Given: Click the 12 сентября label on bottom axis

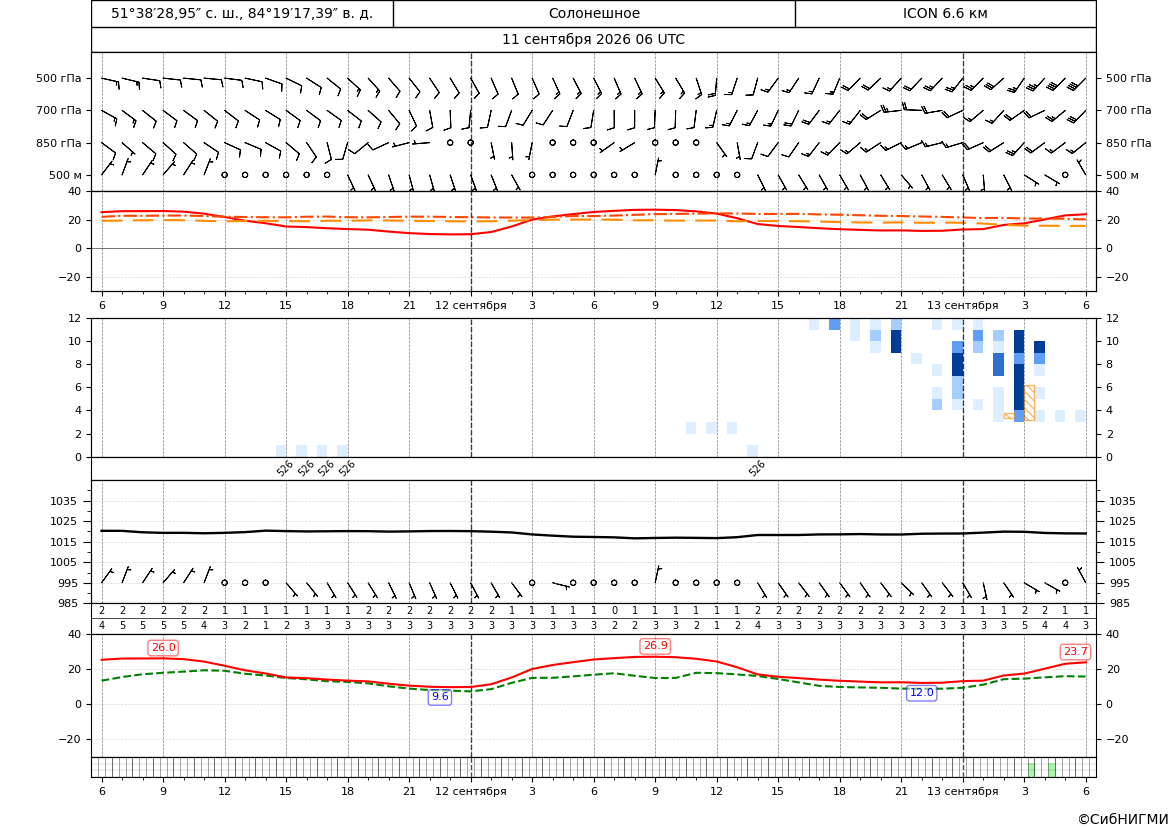Looking at the screenshot, I should click(470, 791).
